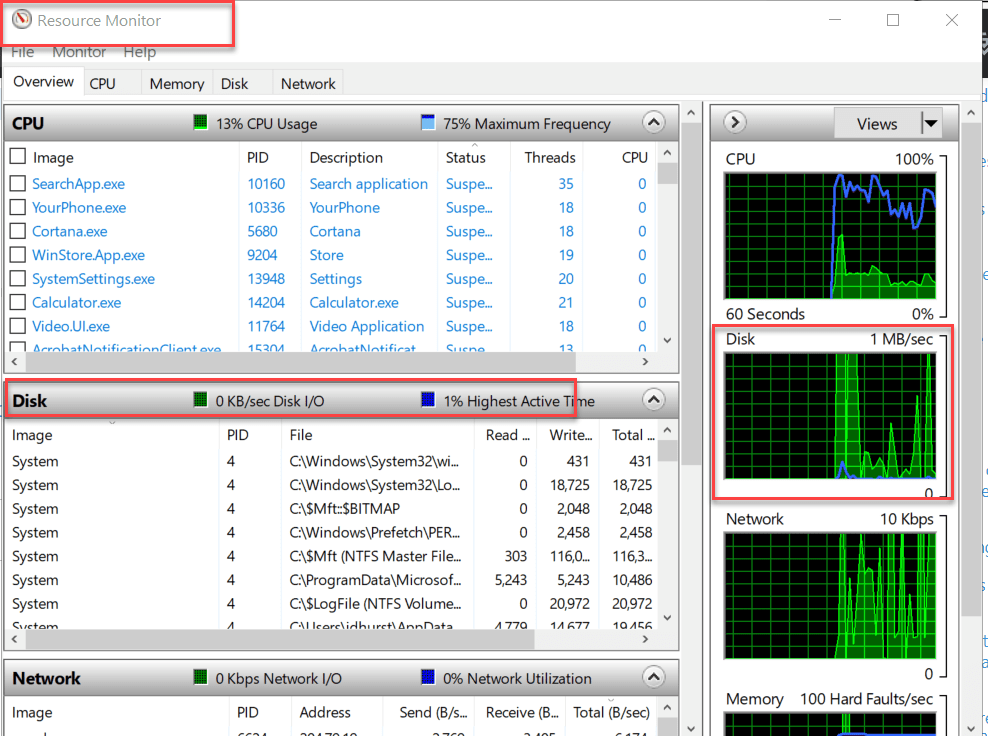Click the green Network I/O indicator square
This screenshot has width=988, height=736.
(x=199, y=679)
